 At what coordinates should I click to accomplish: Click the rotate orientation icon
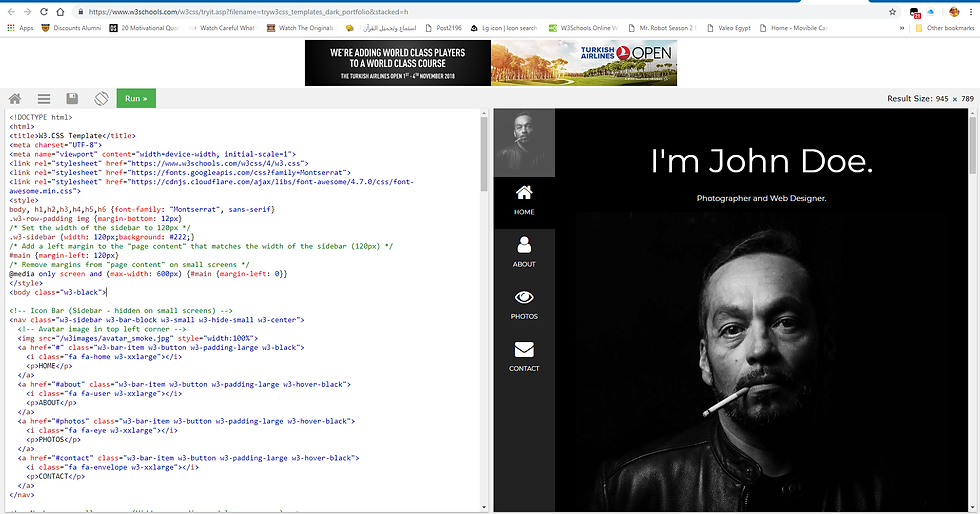pos(101,98)
